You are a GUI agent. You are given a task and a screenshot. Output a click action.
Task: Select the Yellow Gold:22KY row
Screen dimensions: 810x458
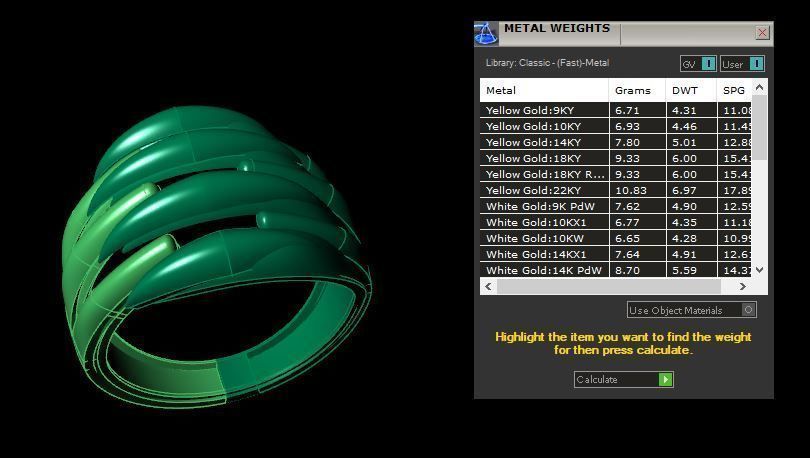pyautogui.click(x=616, y=190)
